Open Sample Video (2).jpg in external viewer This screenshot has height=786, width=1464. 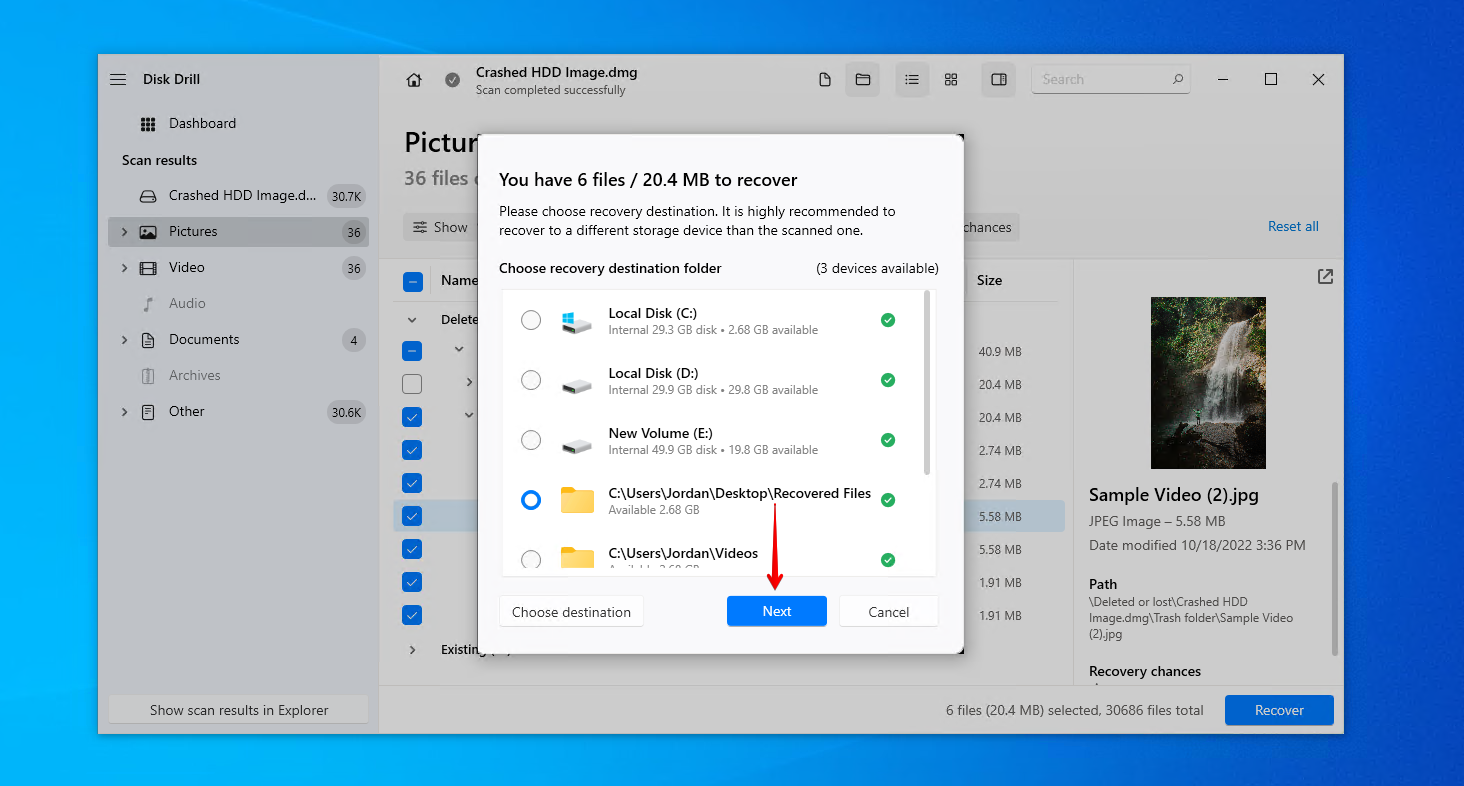pyautogui.click(x=1324, y=276)
